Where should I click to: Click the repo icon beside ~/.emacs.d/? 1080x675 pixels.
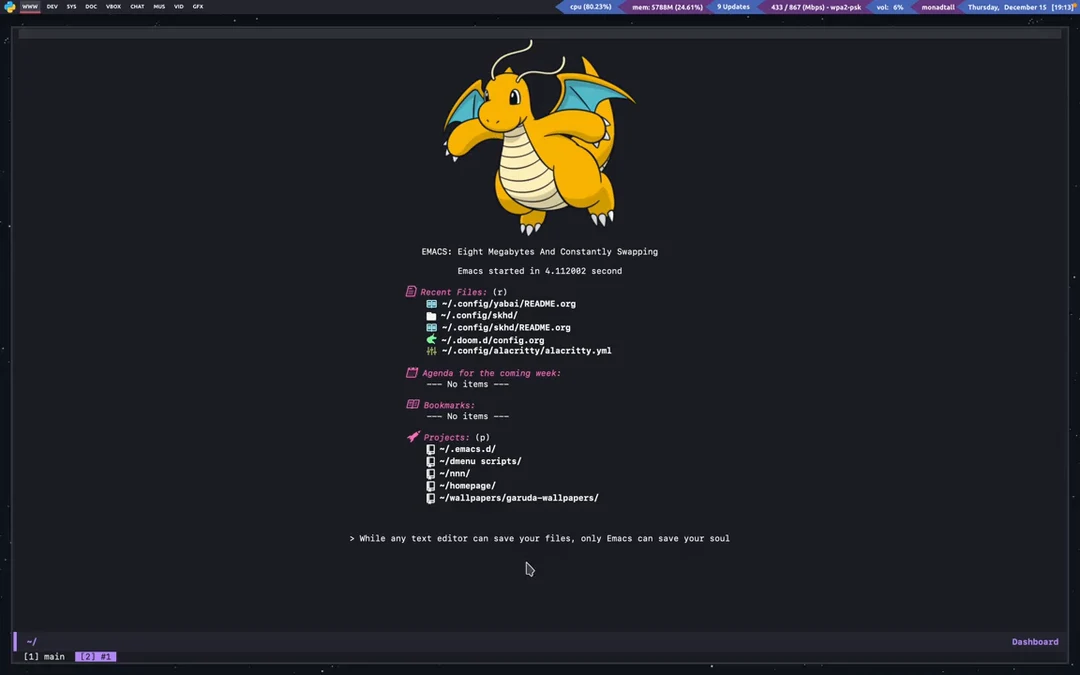point(431,449)
